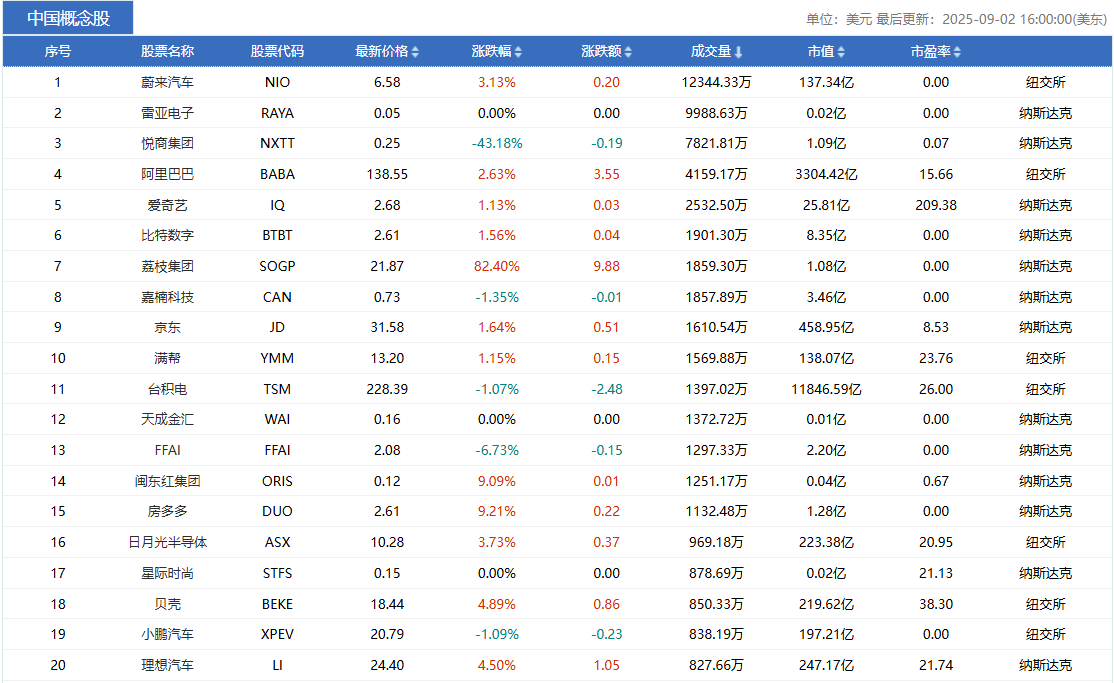Image resolution: width=1114 pixels, height=683 pixels.
Task: Click the TSM stock code
Action: (277, 389)
